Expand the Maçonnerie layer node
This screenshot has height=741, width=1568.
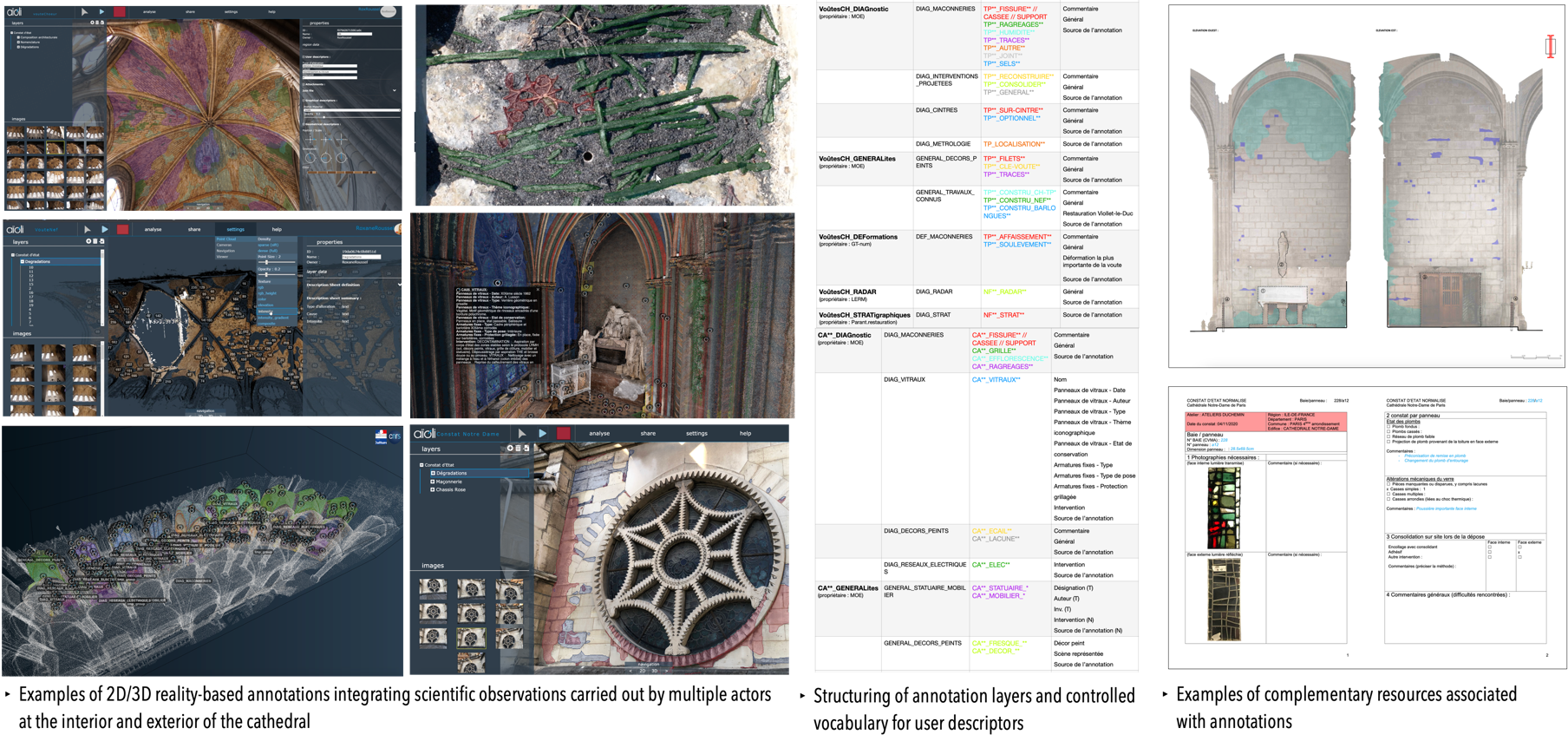click(433, 482)
